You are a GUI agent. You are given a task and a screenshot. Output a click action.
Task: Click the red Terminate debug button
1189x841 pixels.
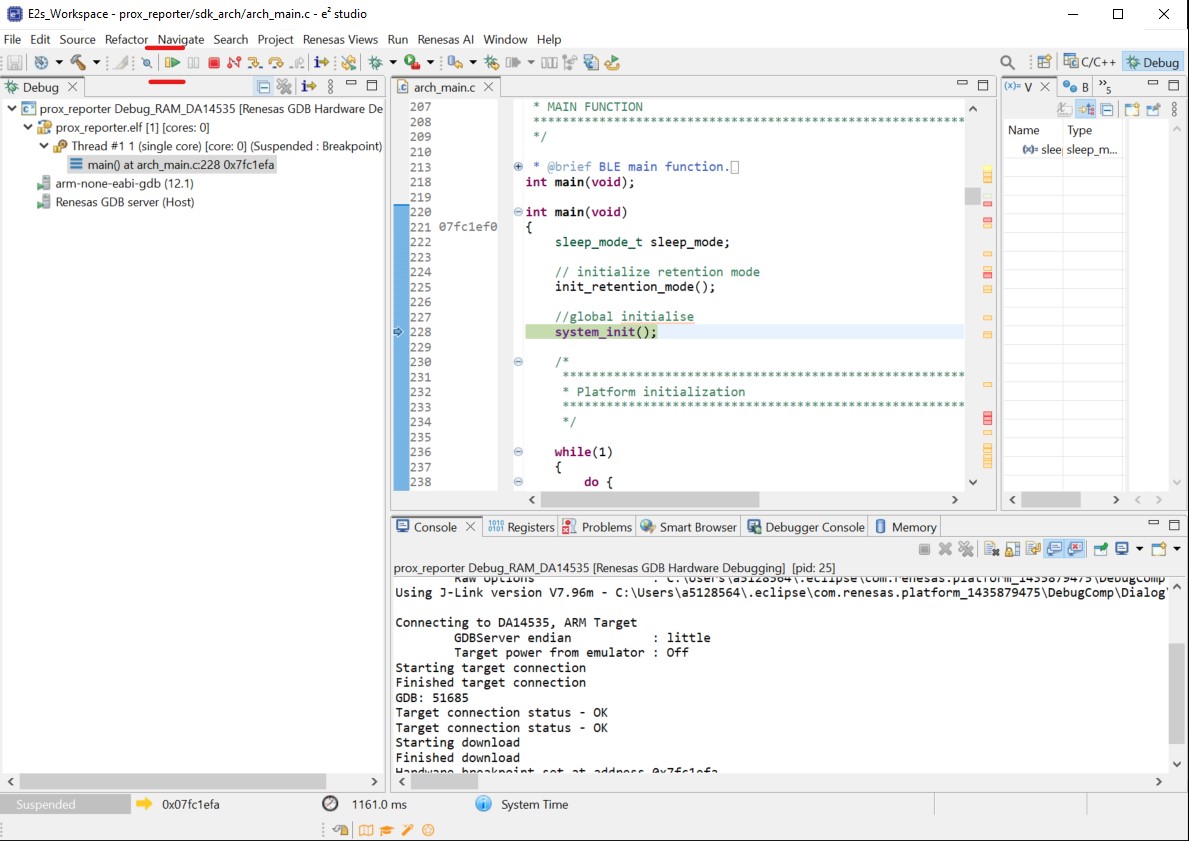(214, 62)
